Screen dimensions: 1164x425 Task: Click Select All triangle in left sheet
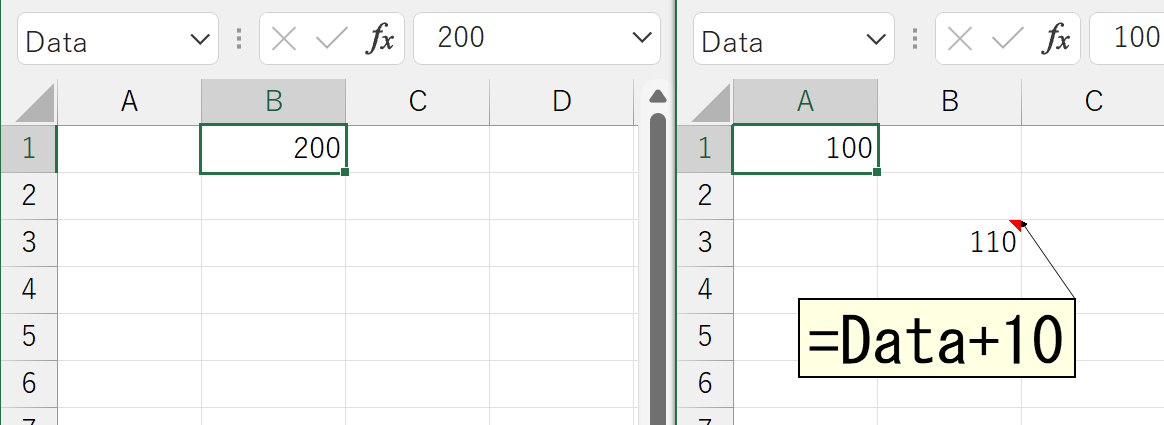30,101
